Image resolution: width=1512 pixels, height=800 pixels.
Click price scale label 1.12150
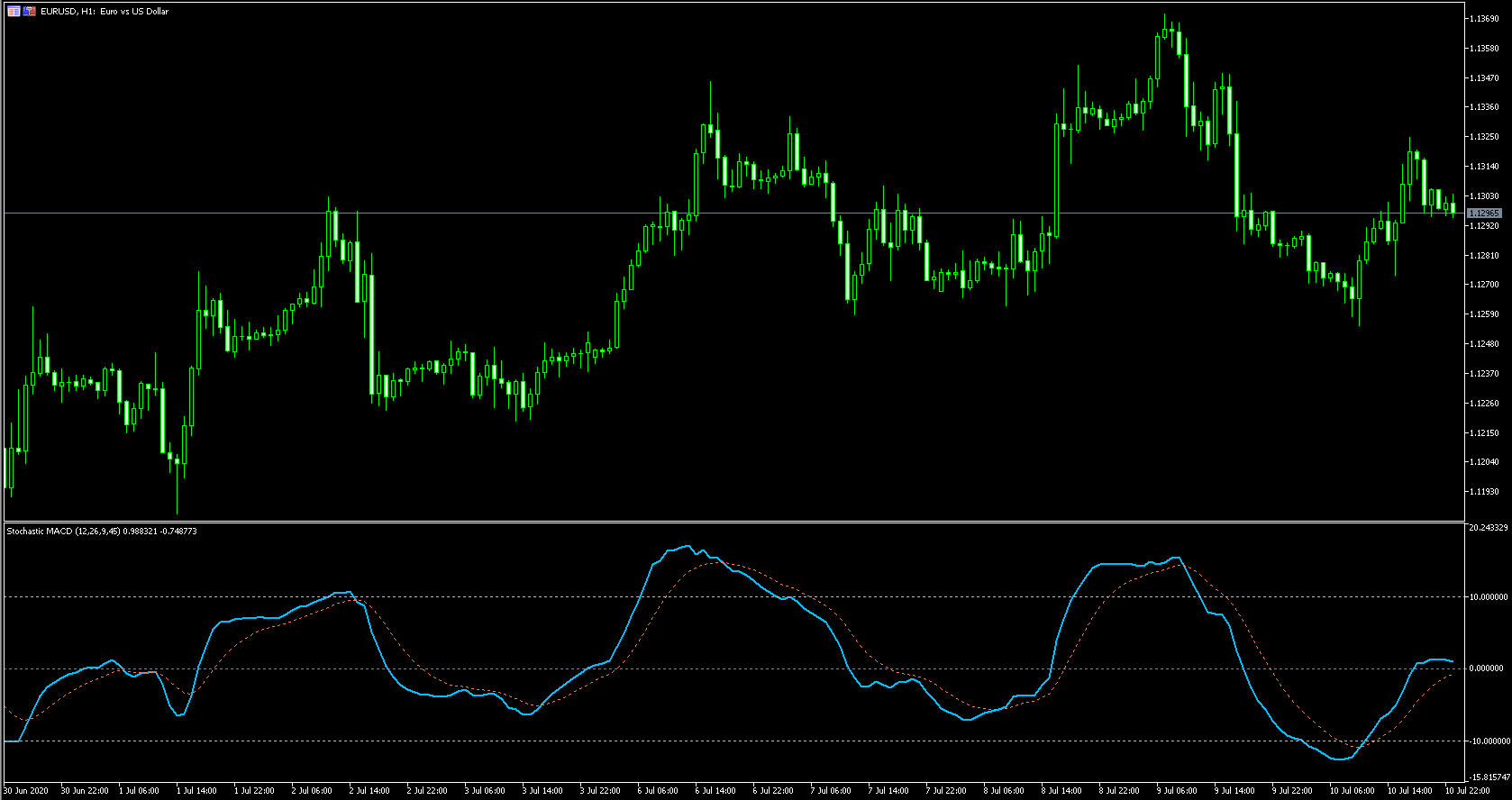(1484, 433)
